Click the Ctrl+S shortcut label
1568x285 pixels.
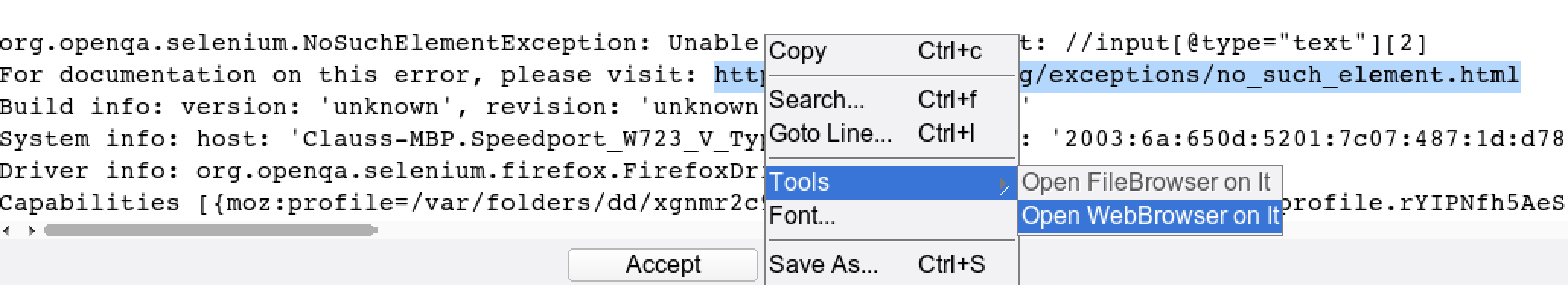coord(951,264)
